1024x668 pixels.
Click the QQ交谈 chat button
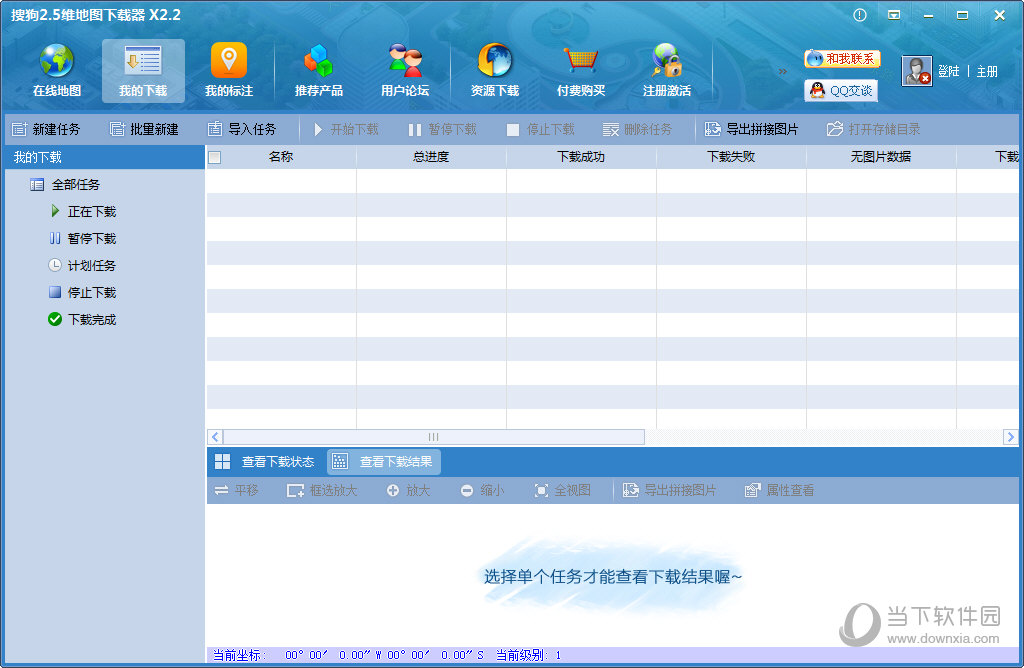click(841, 90)
